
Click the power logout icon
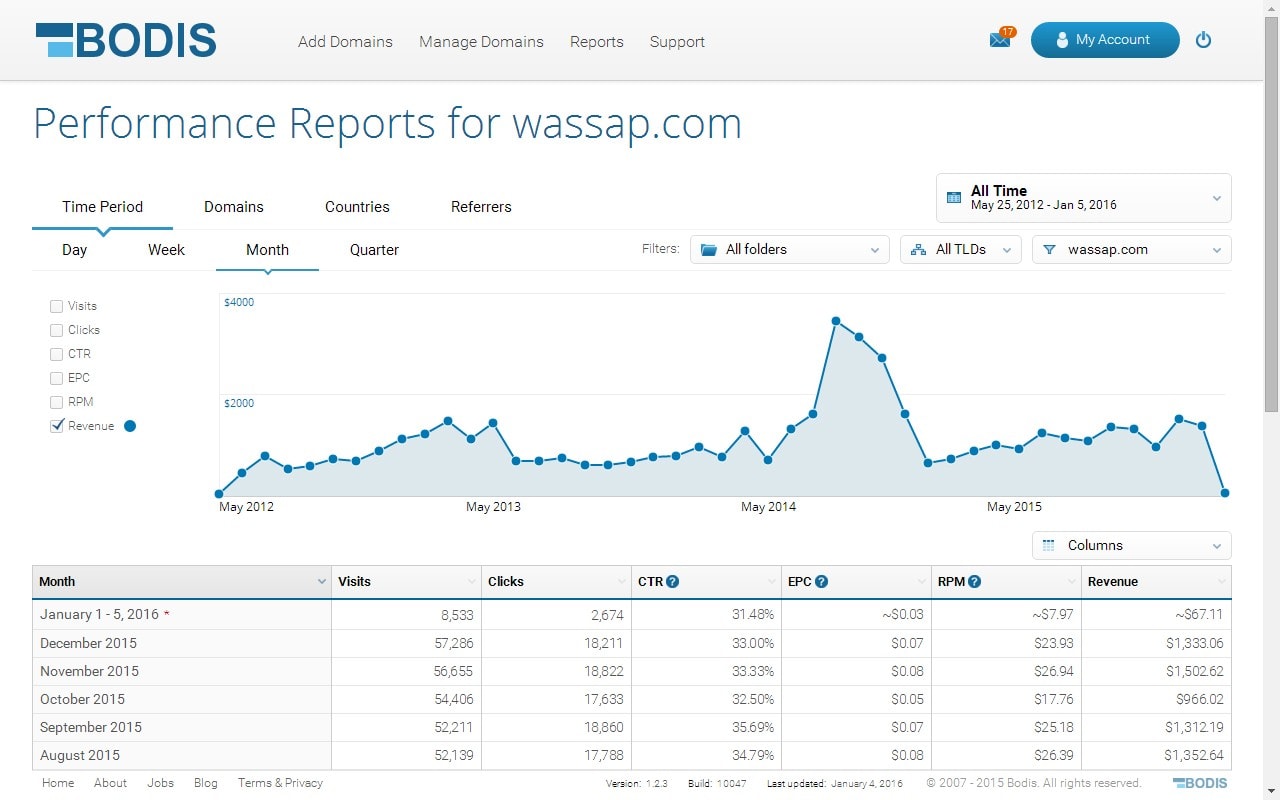pyautogui.click(x=1203, y=40)
